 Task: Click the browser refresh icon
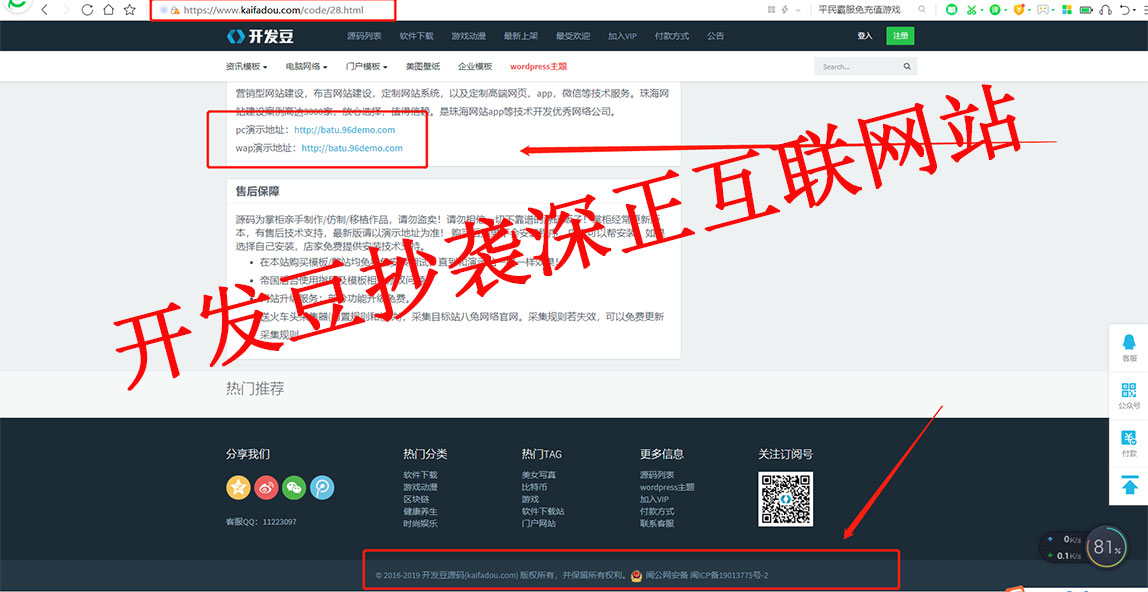tap(87, 10)
